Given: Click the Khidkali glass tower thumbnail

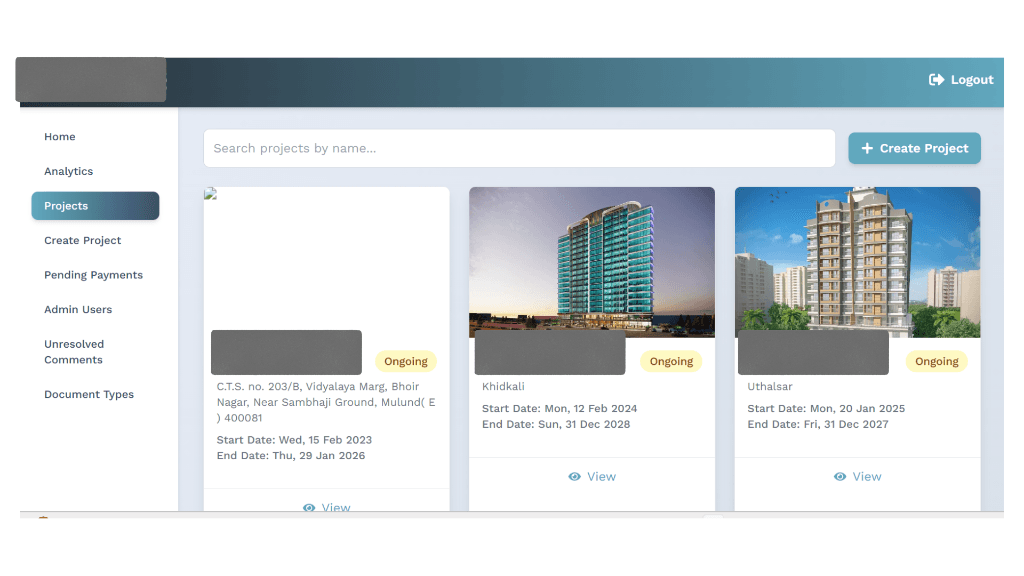Looking at the screenshot, I should (x=592, y=262).
